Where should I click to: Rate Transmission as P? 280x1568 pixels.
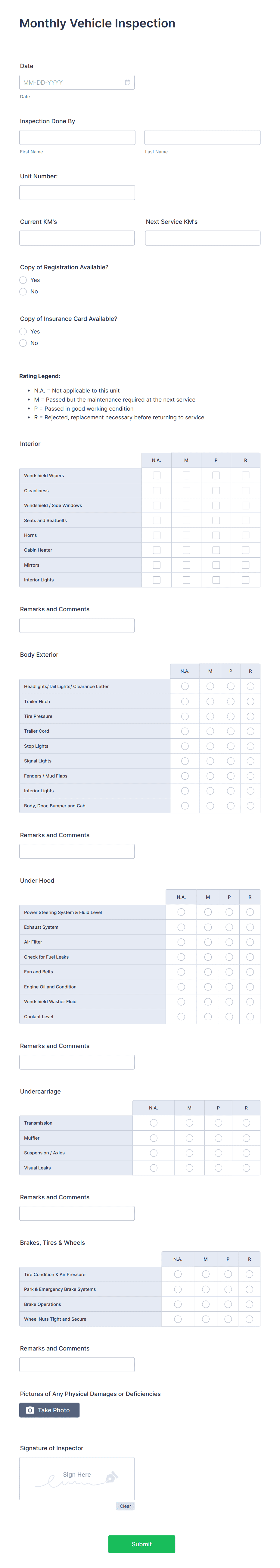tap(218, 1123)
